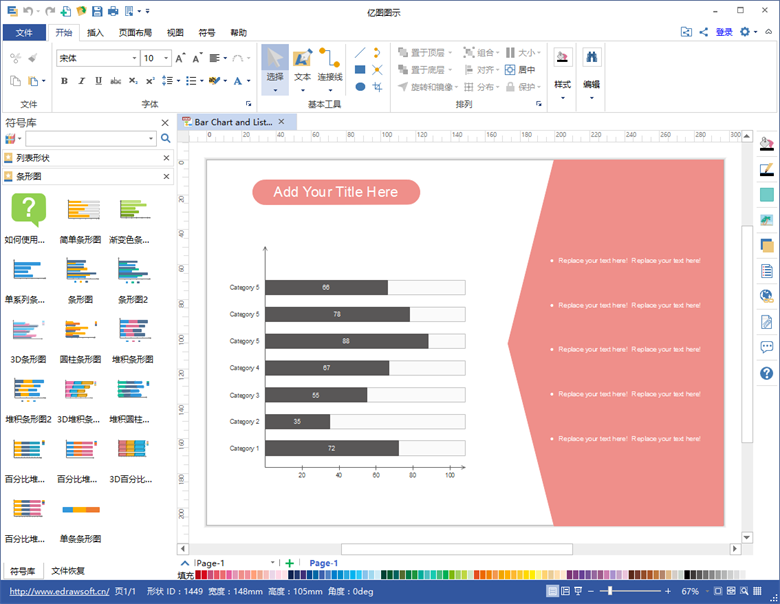780x604 pixels.
Task: Open the comments panel in right sidebar
Action: coord(767,347)
